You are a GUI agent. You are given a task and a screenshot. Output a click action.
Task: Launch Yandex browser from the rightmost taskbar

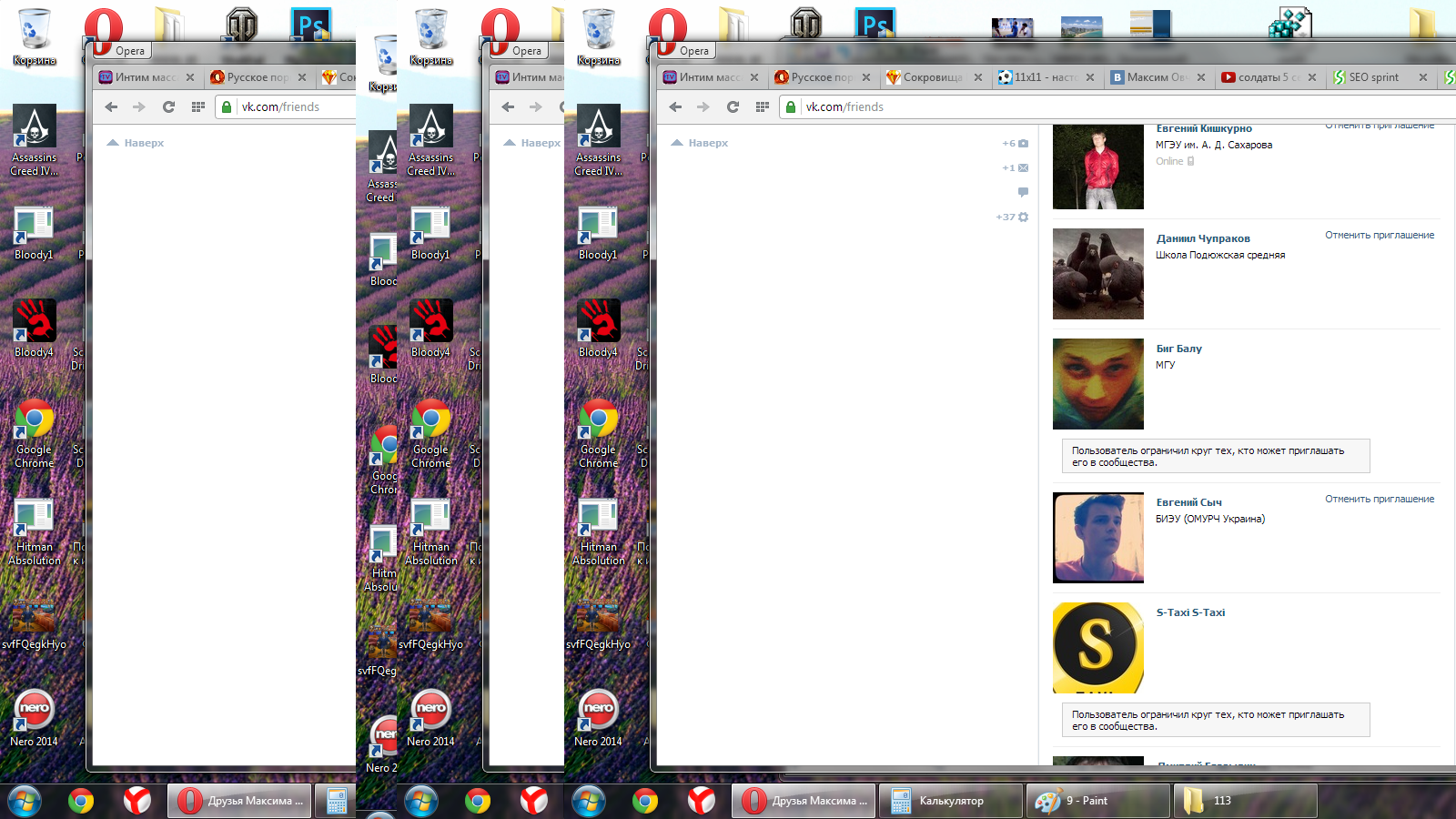click(x=701, y=801)
